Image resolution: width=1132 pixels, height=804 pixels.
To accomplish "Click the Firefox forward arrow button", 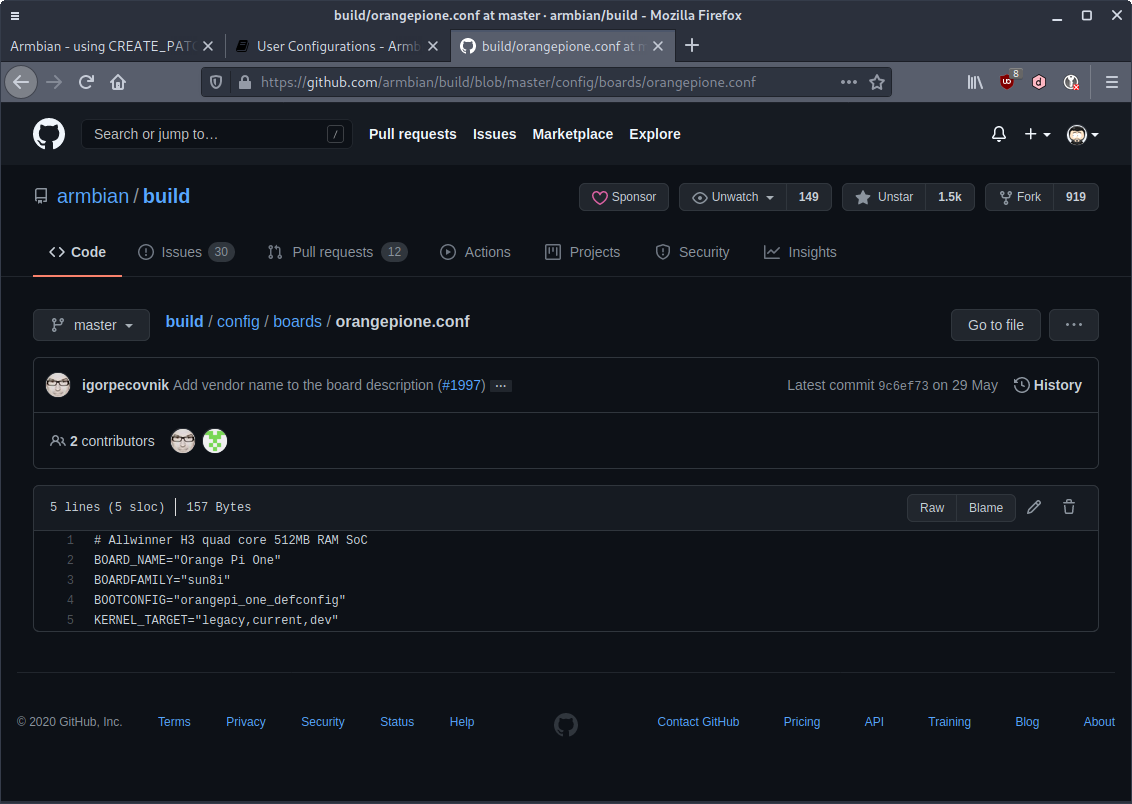I will pyautogui.click(x=54, y=82).
